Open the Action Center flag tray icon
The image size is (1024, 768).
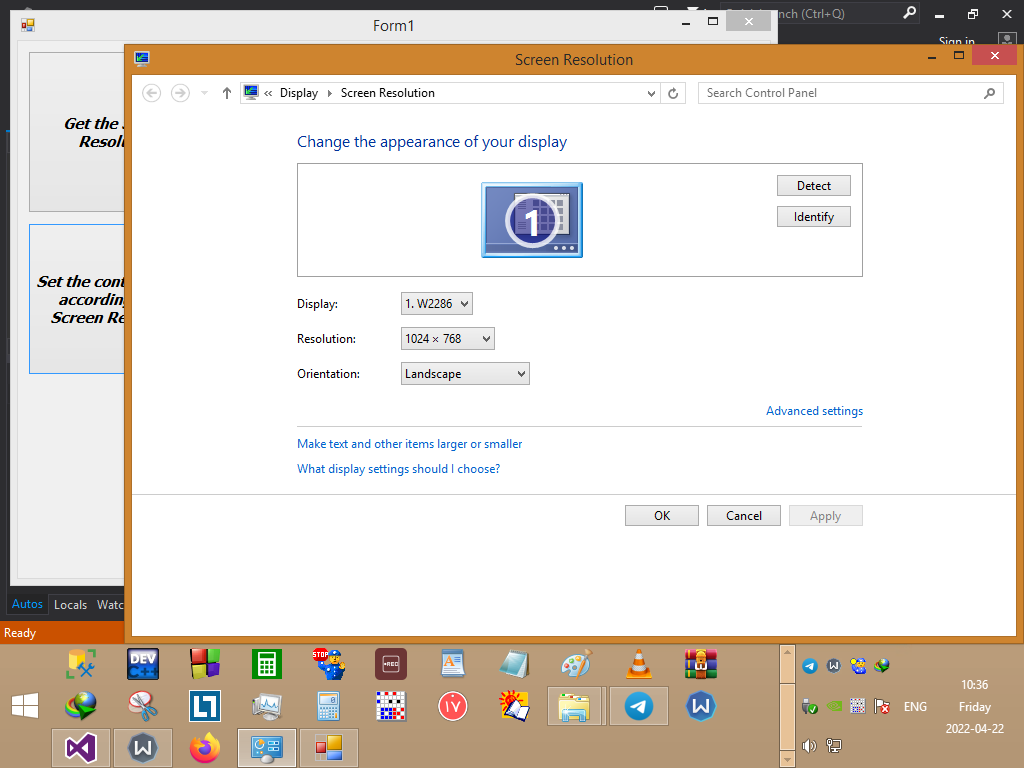tap(882, 706)
